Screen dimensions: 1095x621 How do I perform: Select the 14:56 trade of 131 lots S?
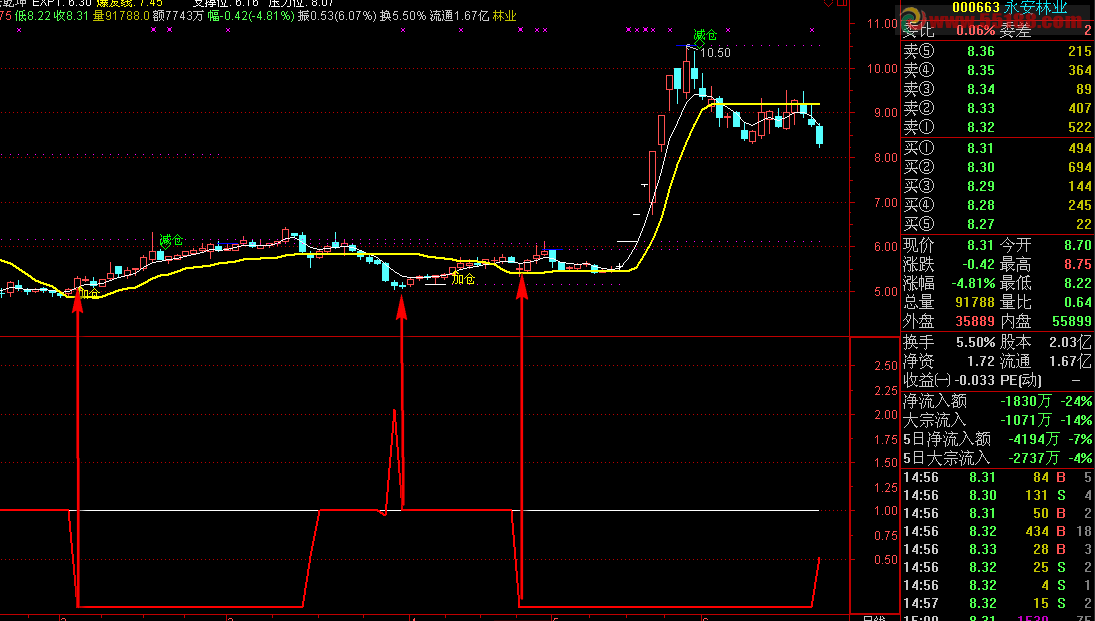point(997,495)
